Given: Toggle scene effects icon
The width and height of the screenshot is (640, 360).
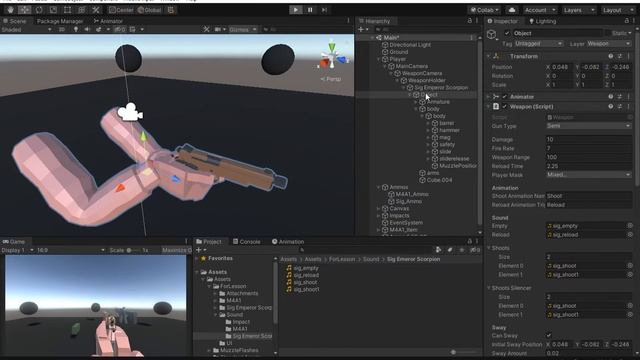Looking at the screenshot, I should tap(98, 29).
